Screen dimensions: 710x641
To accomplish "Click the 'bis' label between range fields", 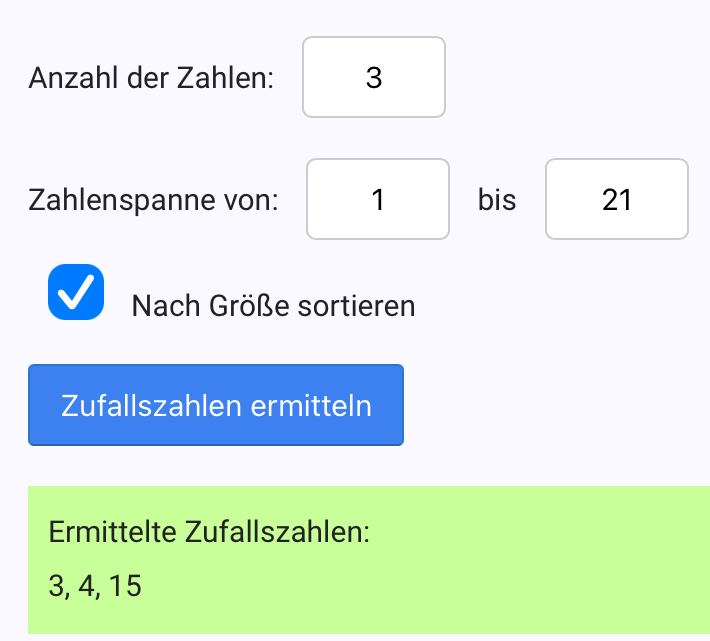I will (x=497, y=201).
